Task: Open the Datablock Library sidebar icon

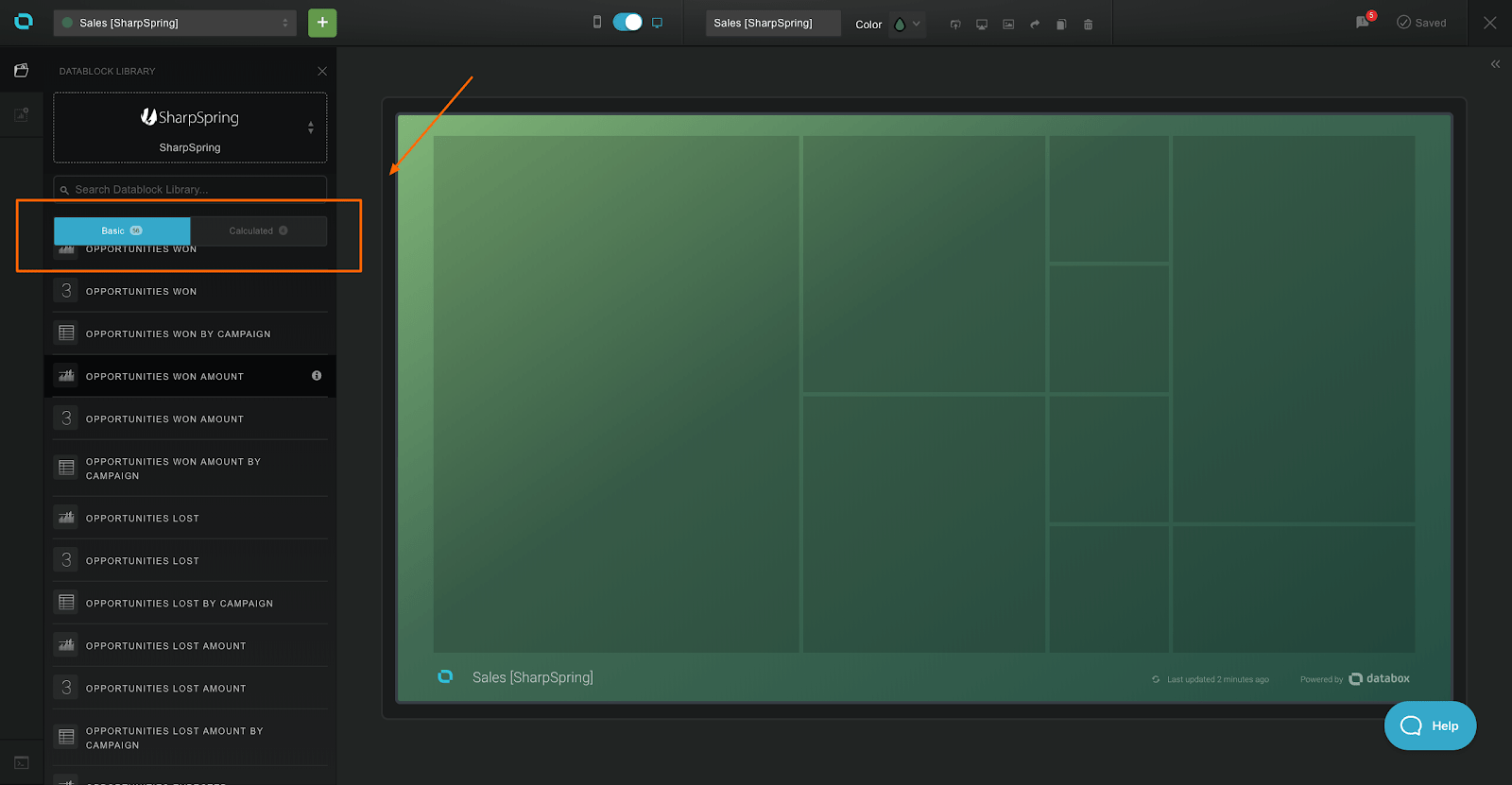Action: [21, 70]
